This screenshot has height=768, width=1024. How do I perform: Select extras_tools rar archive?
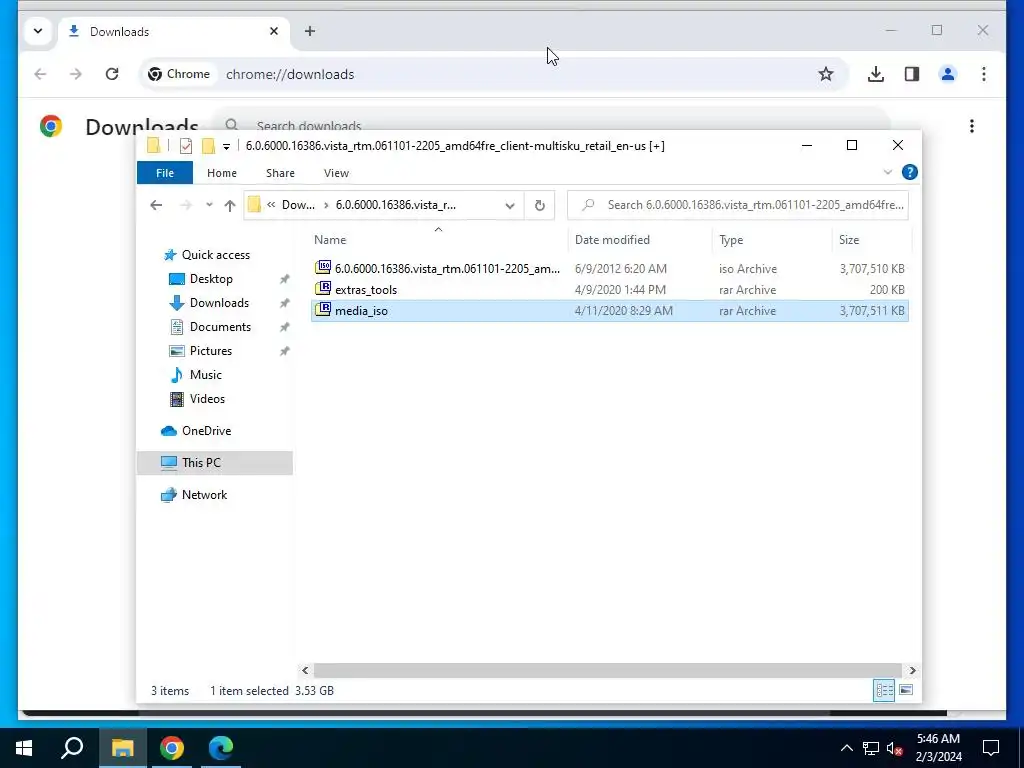610,289
